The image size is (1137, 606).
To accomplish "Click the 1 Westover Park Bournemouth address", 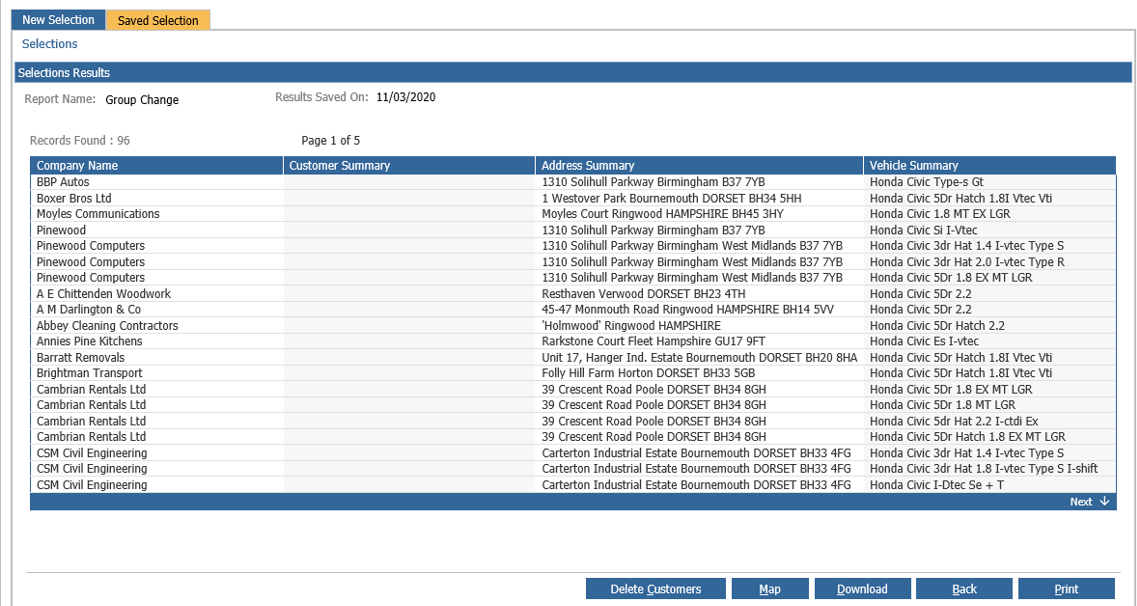I will (671, 198).
